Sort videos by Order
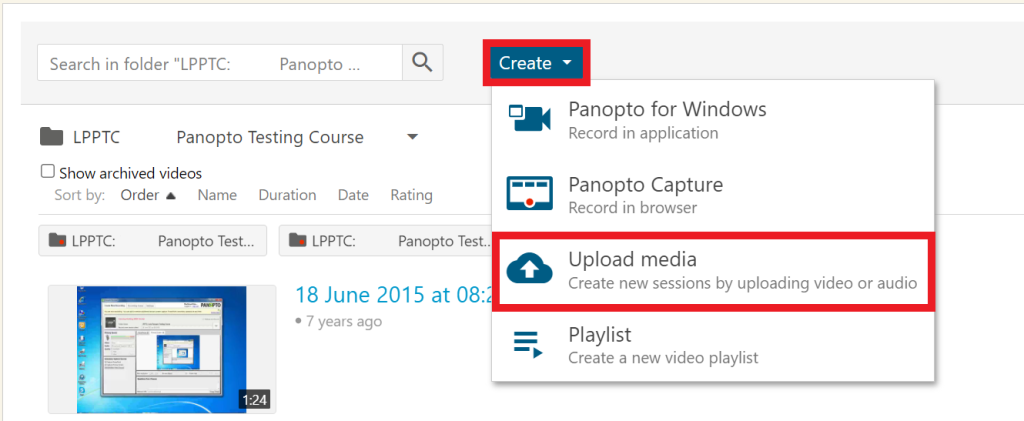This screenshot has height=421, width=1024. point(148,195)
